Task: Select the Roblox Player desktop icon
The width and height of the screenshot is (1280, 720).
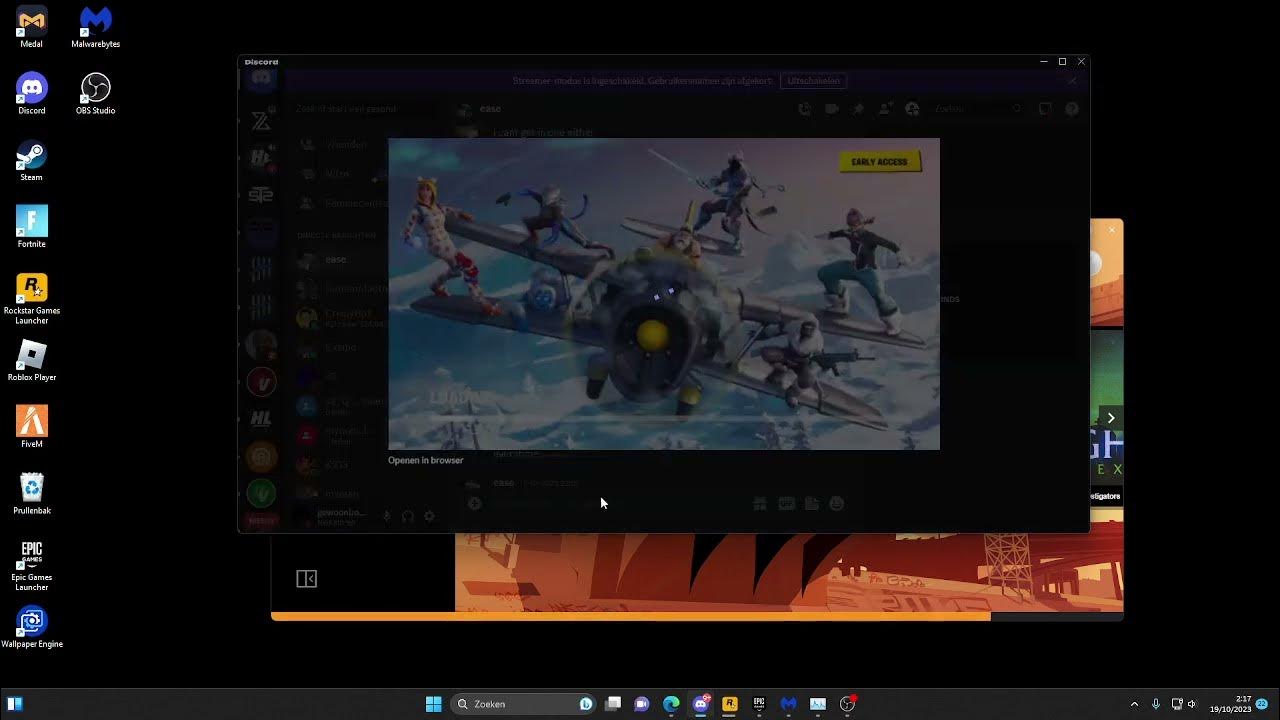Action: [31, 362]
